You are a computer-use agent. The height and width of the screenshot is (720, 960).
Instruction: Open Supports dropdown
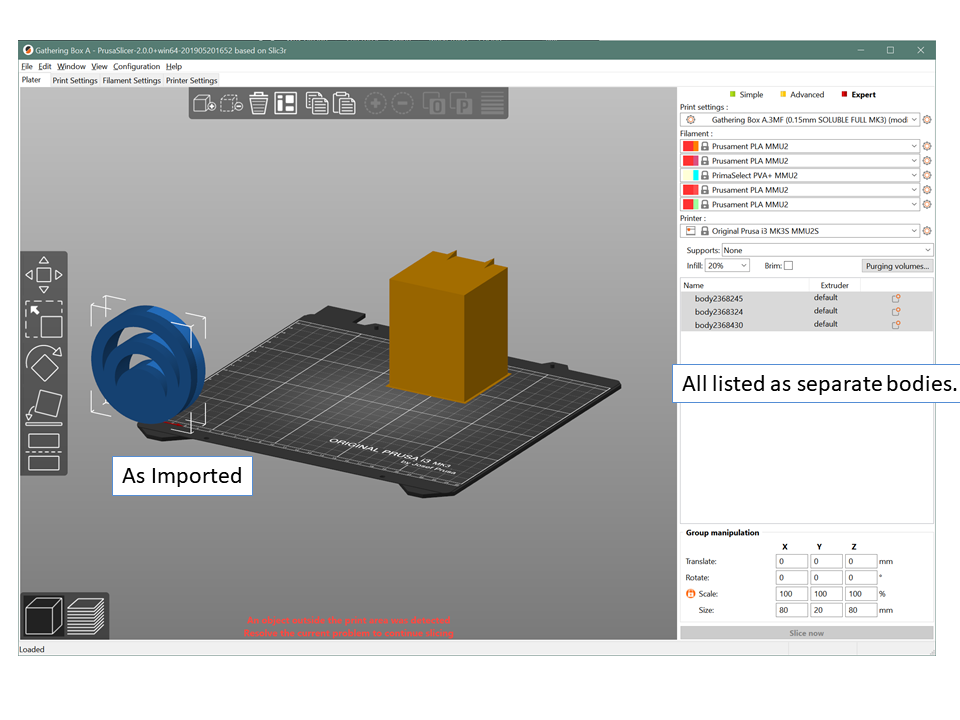point(827,250)
